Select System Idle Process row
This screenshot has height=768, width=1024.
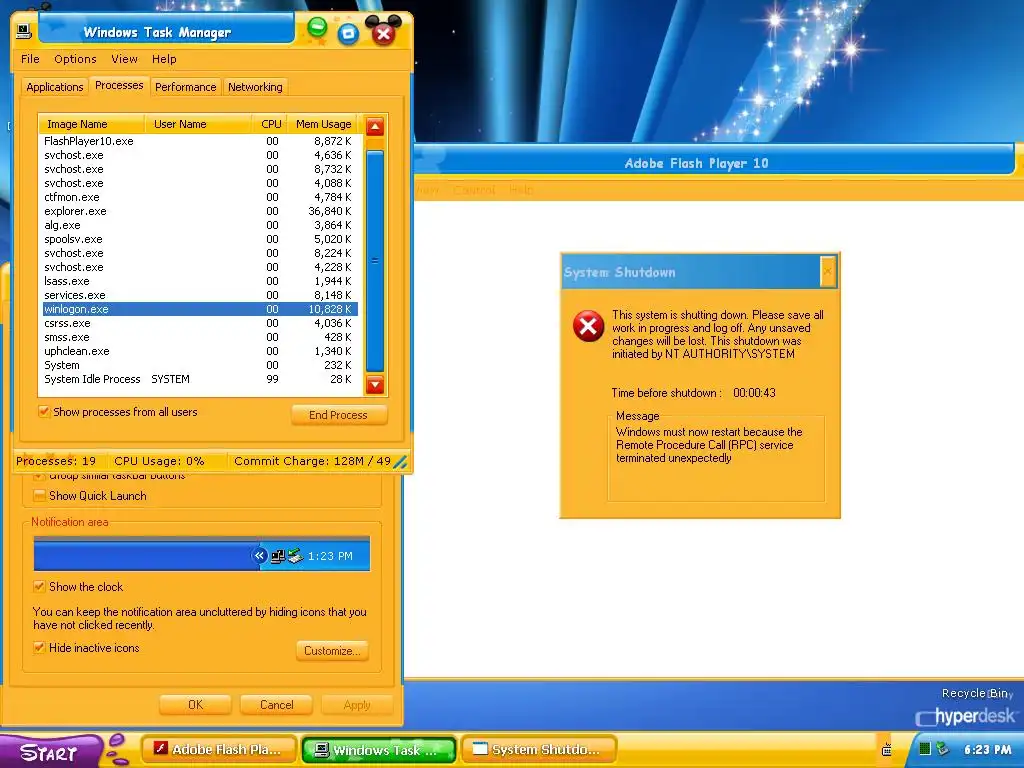coord(199,379)
